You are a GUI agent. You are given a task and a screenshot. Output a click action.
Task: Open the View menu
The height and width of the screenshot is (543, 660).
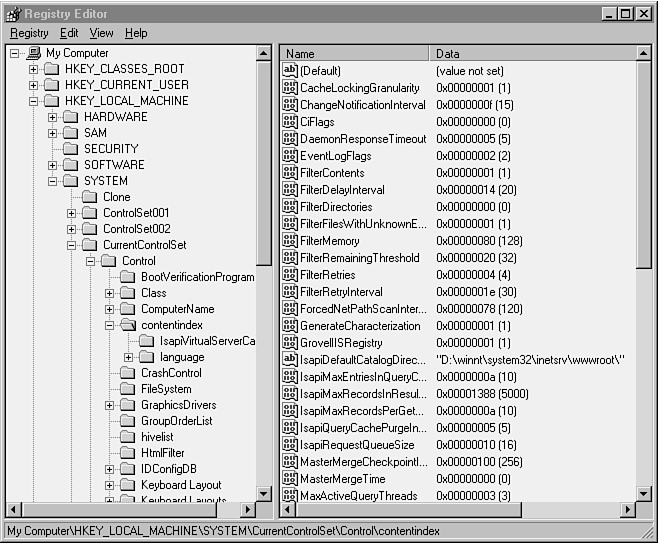point(101,33)
